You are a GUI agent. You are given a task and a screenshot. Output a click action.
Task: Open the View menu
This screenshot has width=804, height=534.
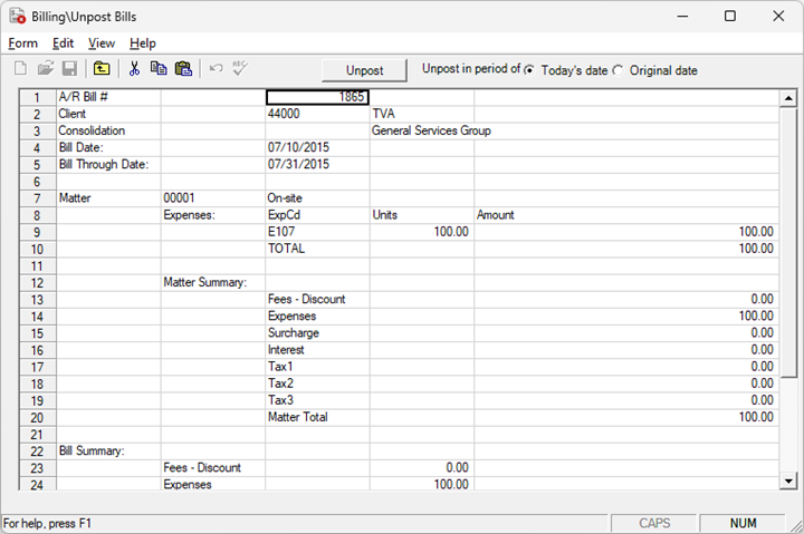[101, 43]
